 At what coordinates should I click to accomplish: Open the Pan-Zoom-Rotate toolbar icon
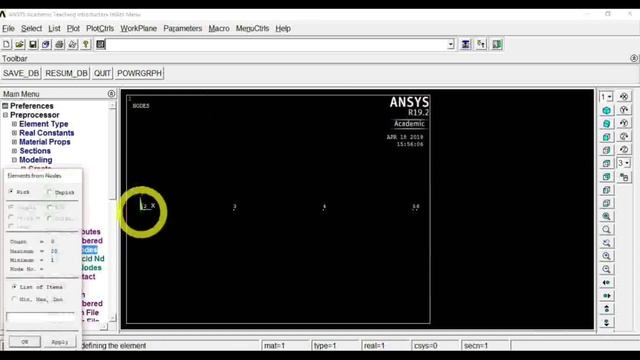click(46, 44)
